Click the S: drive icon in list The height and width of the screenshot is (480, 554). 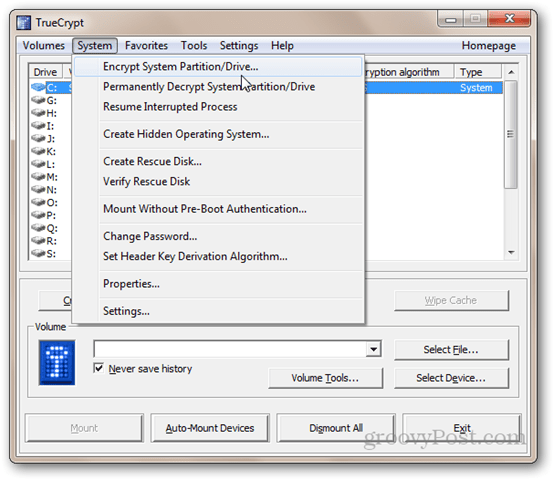pyautogui.click(x=38, y=253)
